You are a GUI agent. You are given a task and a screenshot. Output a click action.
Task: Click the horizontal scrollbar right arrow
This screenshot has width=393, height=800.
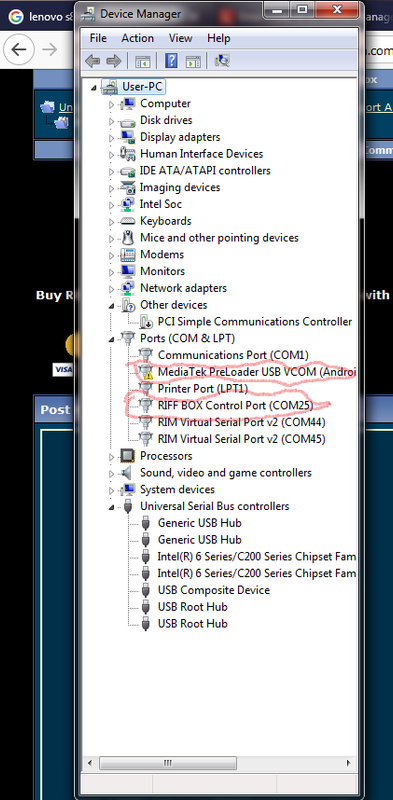(349, 763)
